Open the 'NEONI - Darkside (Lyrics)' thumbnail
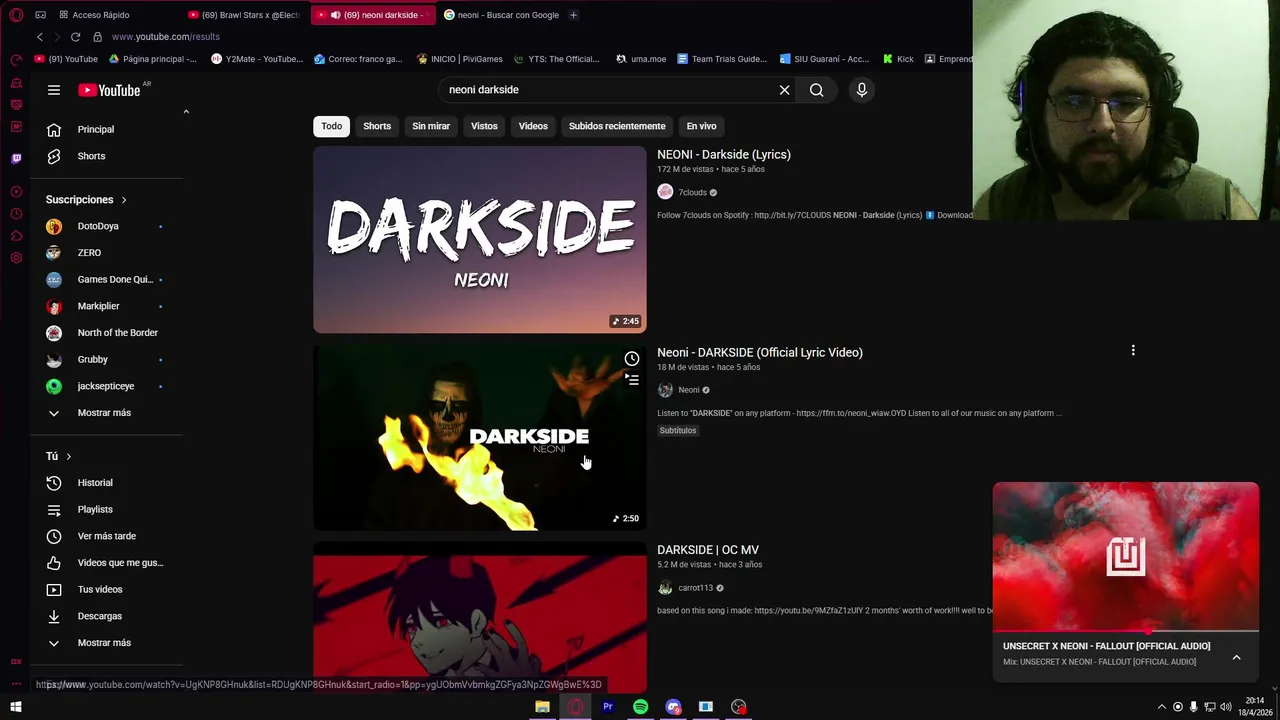The image size is (1280, 720). coord(480,240)
